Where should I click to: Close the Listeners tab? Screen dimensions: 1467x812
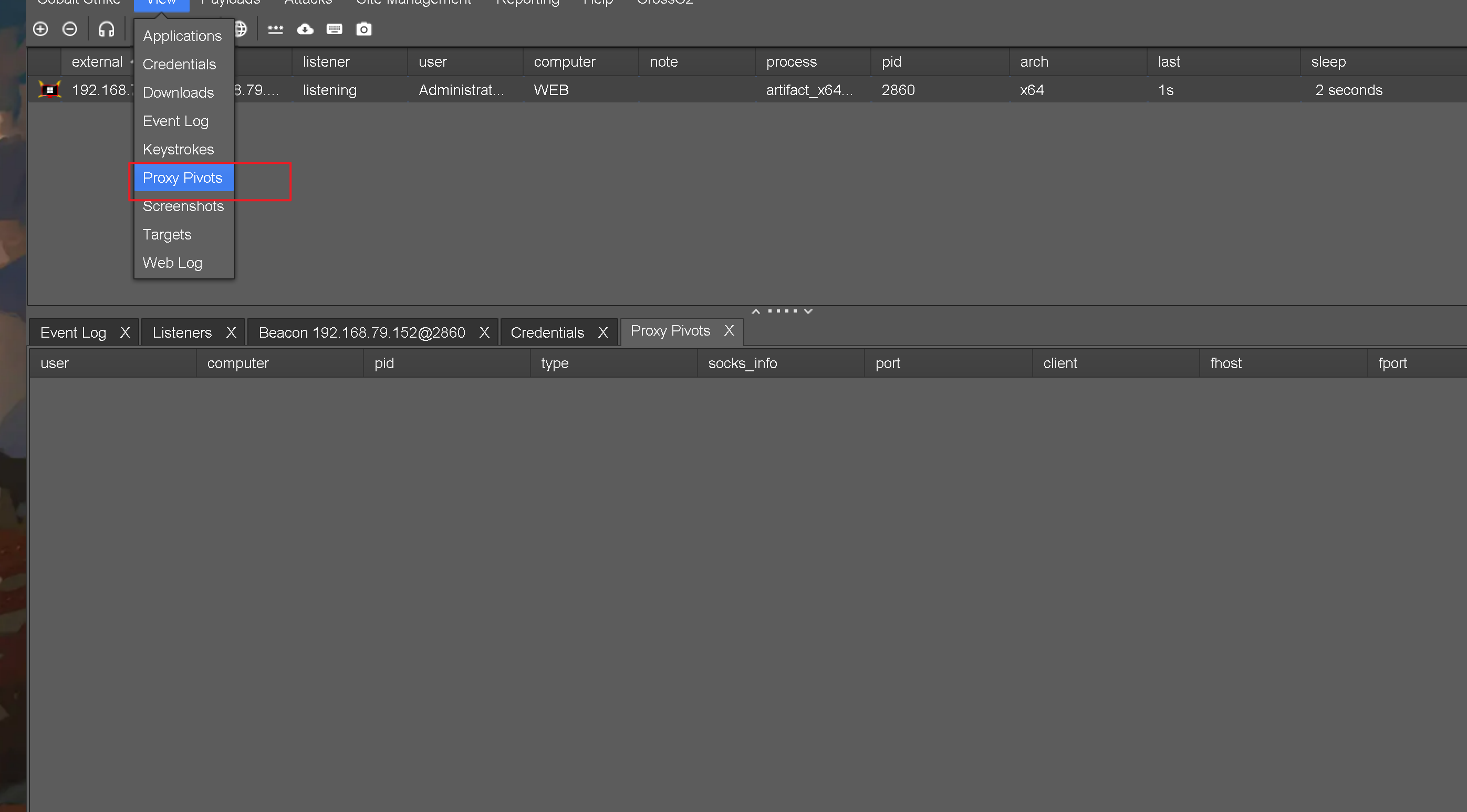coord(231,332)
